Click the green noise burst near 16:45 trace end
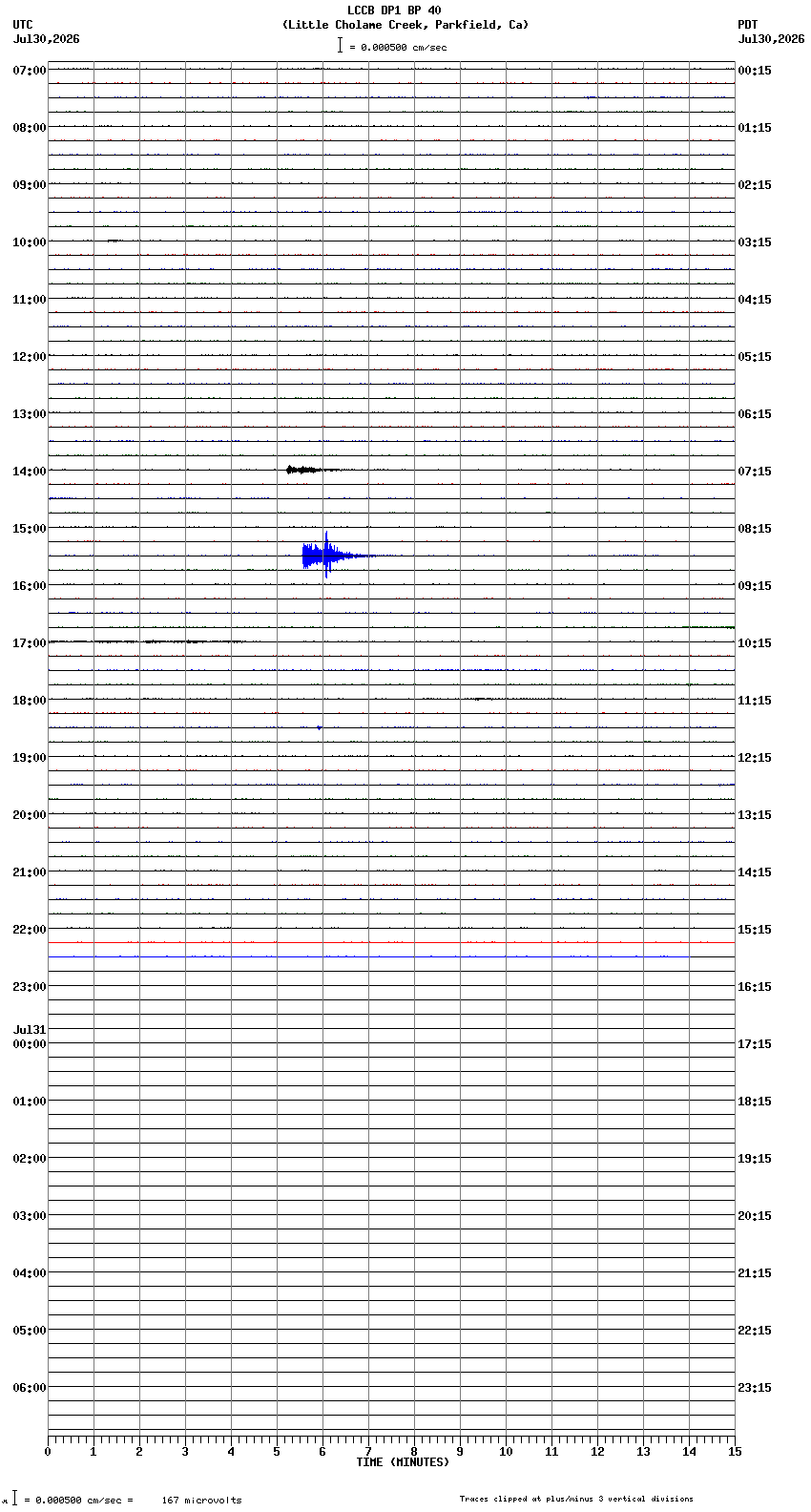 709,627
